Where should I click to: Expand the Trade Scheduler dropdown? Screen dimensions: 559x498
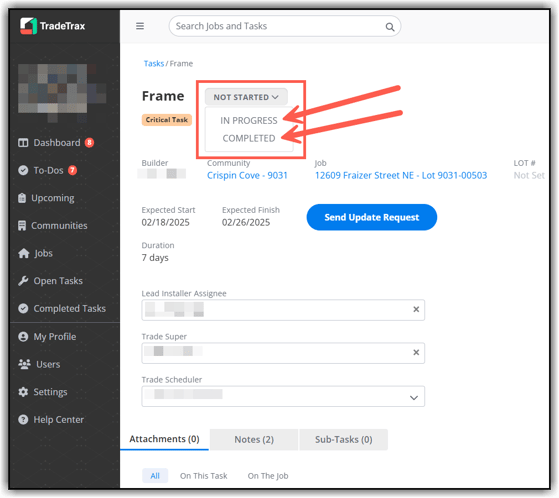point(414,397)
